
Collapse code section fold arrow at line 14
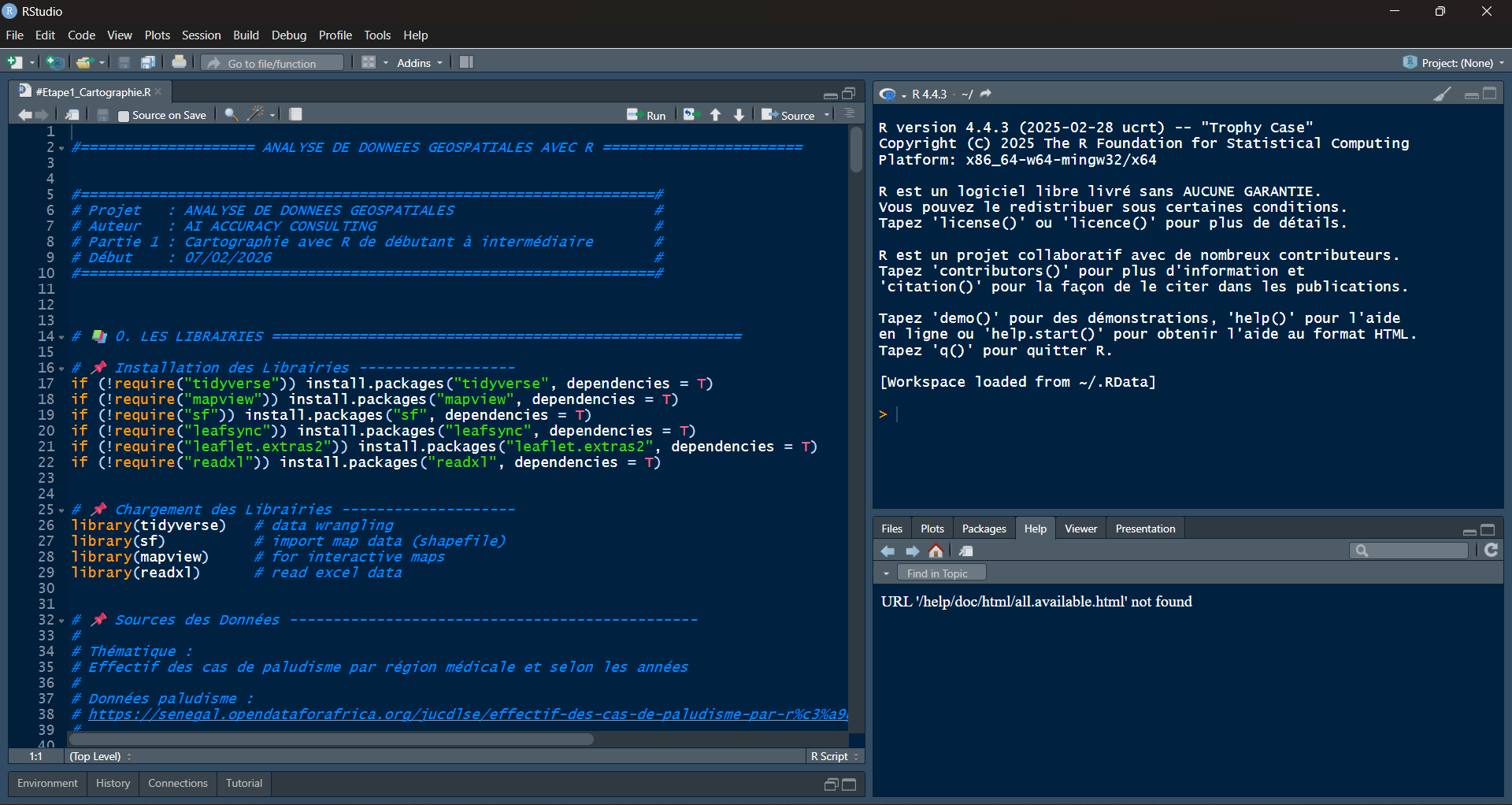coord(61,337)
